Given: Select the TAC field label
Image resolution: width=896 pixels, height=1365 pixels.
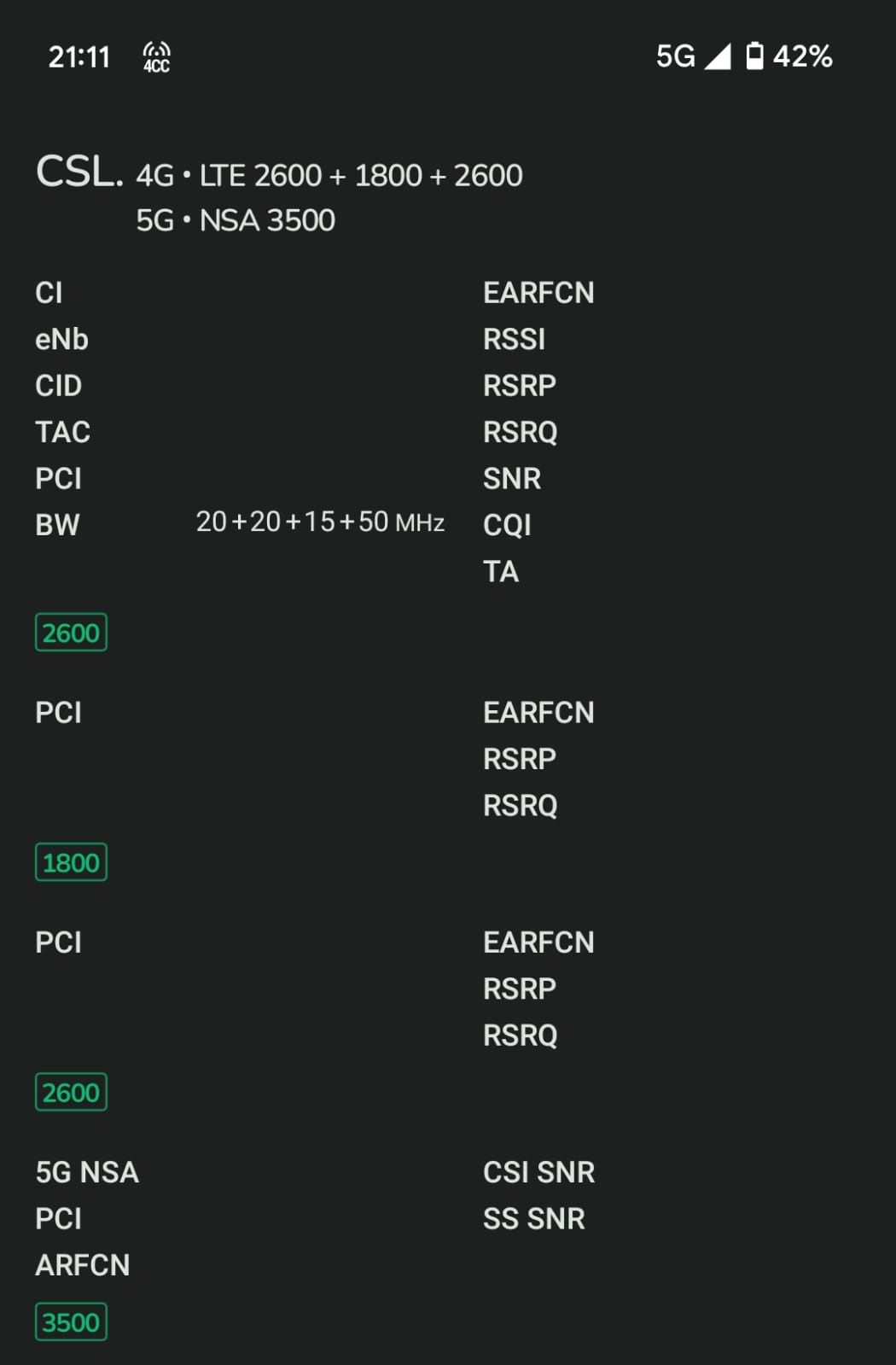Looking at the screenshot, I should (62, 432).
